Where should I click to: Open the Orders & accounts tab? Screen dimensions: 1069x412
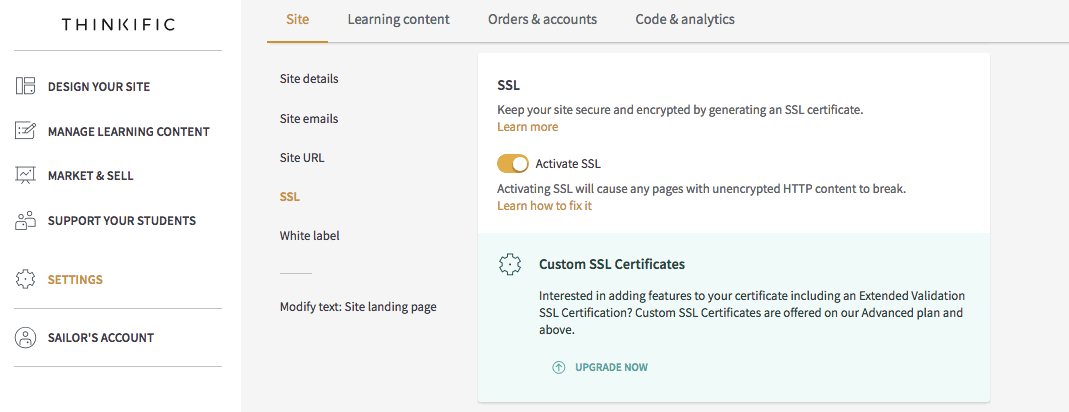(x=542, y=19)
